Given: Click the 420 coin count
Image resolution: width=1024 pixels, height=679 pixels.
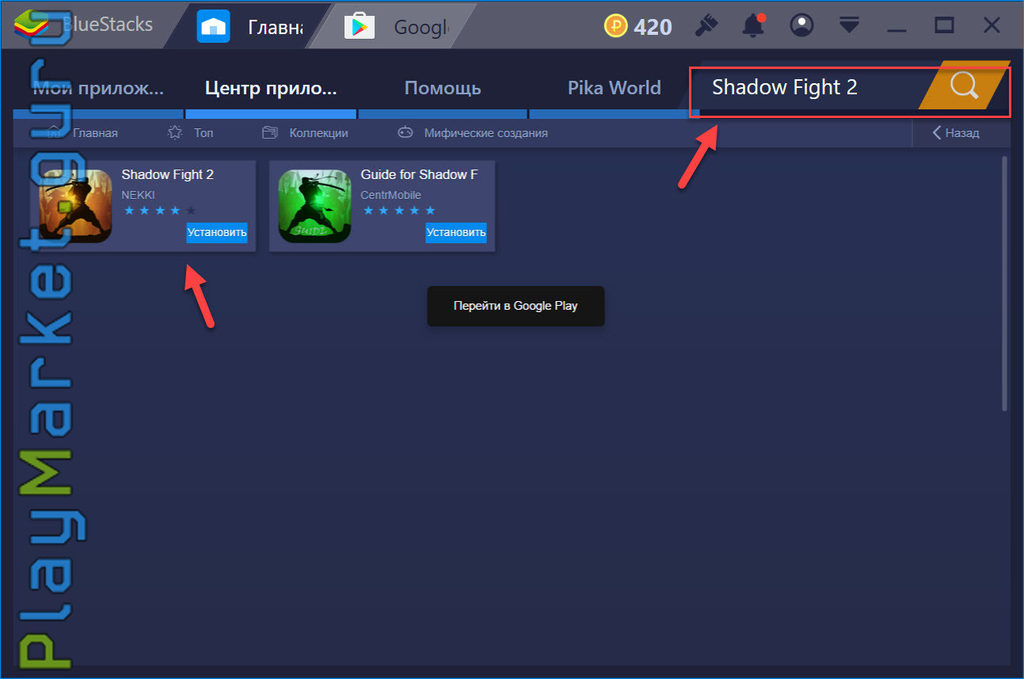Looking at the screenshot, I should coord(652,27).
